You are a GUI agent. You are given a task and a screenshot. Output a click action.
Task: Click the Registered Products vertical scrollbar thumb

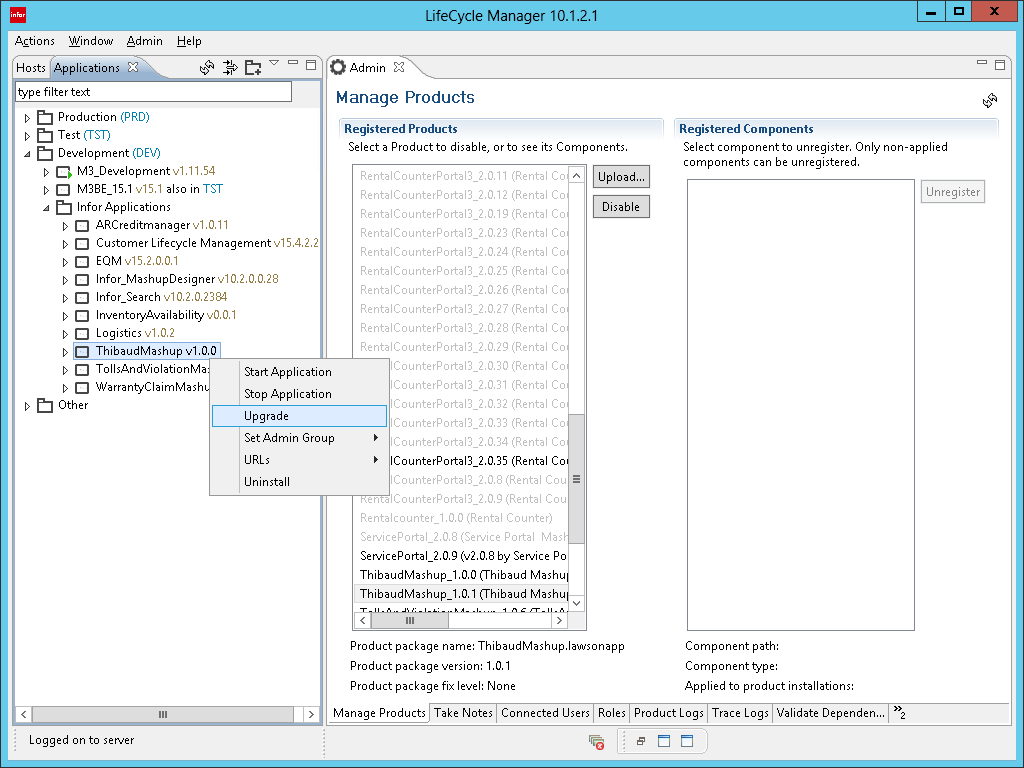coord(576,478)
